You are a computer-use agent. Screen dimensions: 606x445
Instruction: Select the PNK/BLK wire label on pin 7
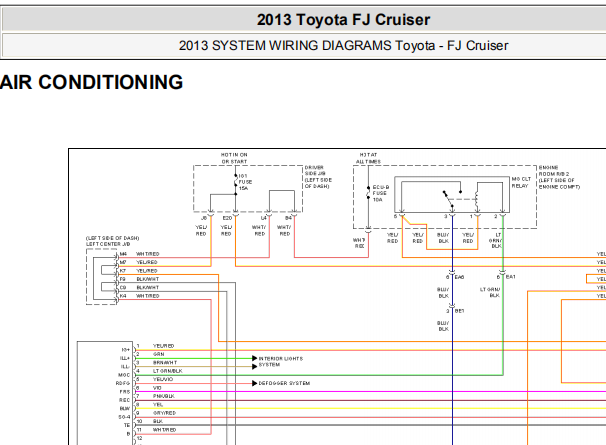coord(164,396)
